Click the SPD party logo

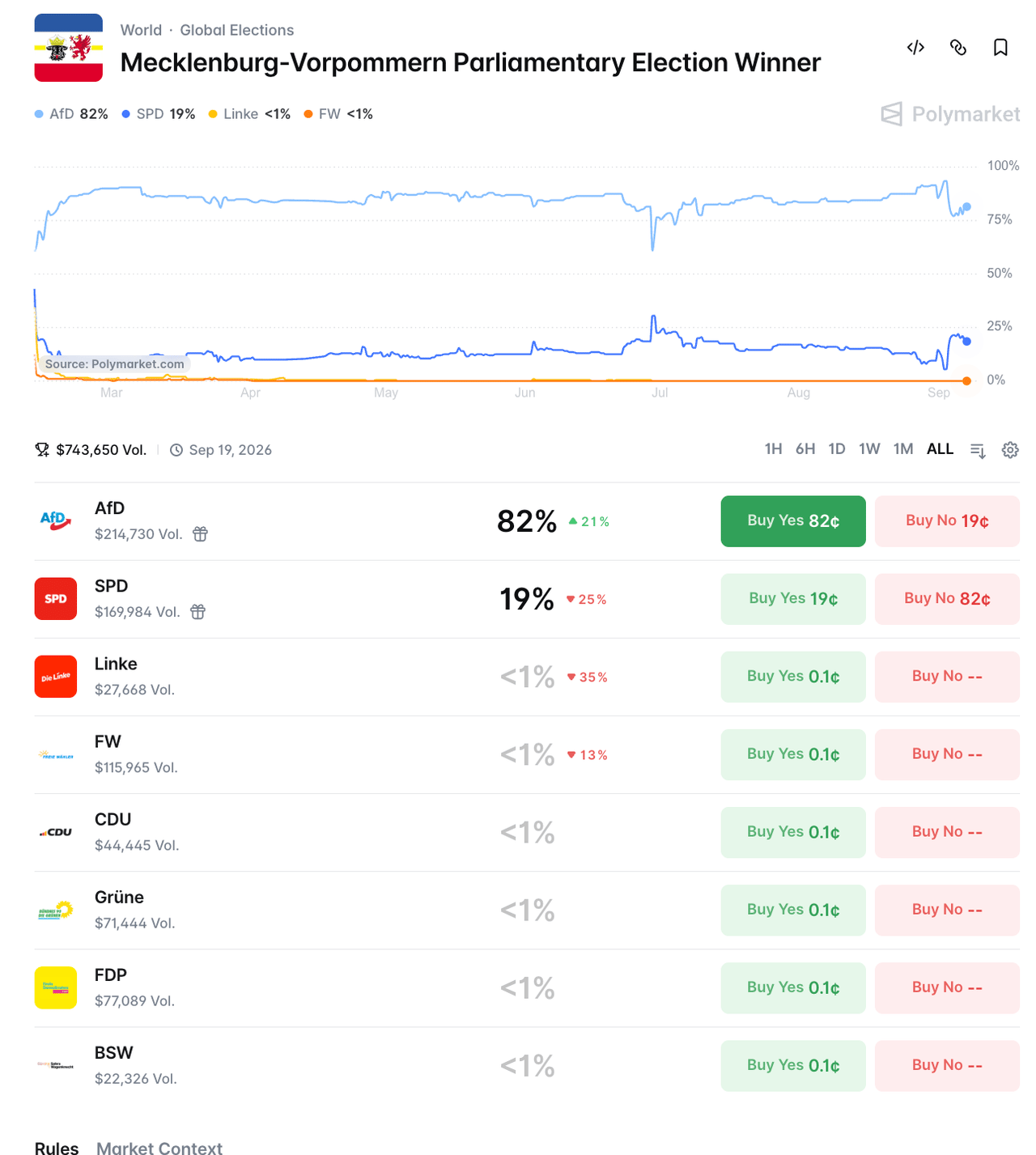tap(56, 599)
